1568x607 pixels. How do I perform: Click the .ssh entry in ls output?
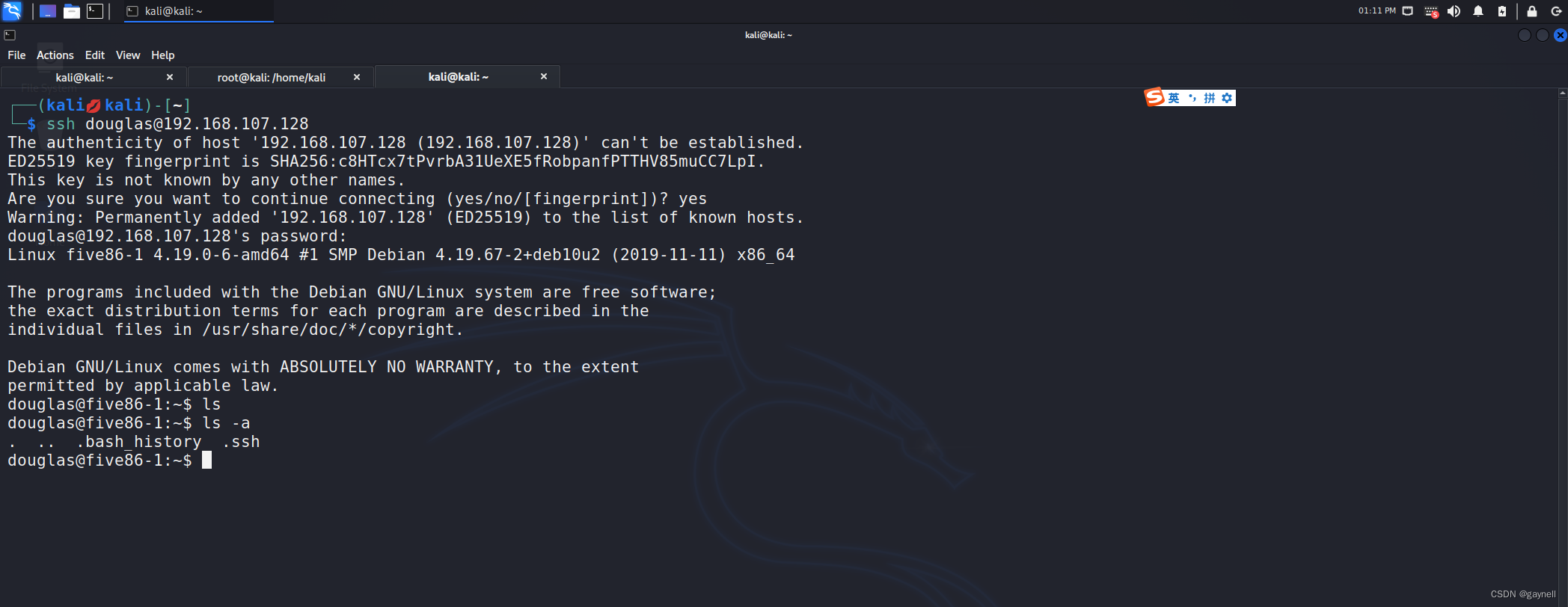click(x=241, y=442)
